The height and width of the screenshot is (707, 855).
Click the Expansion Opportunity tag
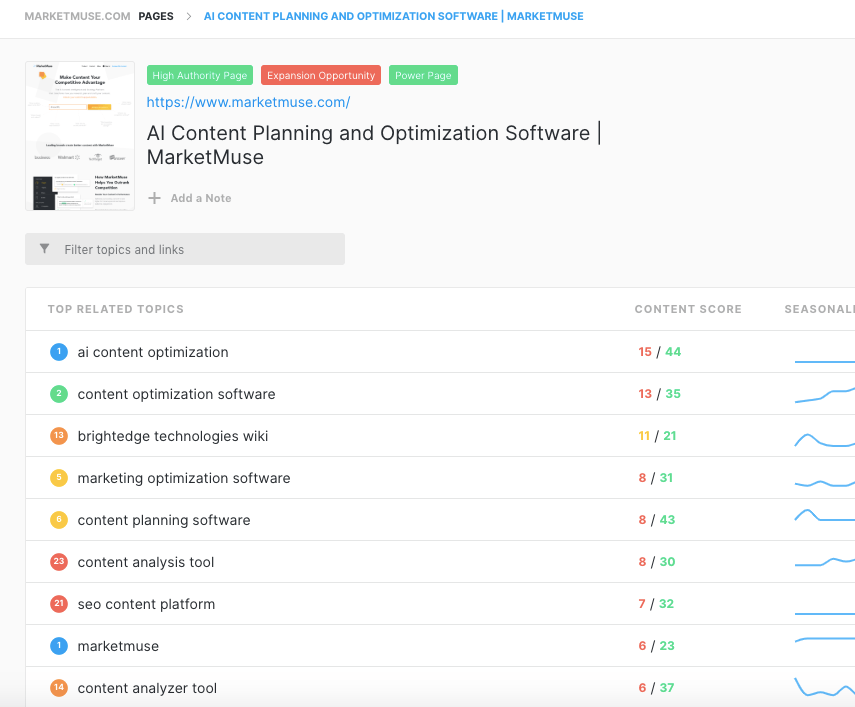321,75
